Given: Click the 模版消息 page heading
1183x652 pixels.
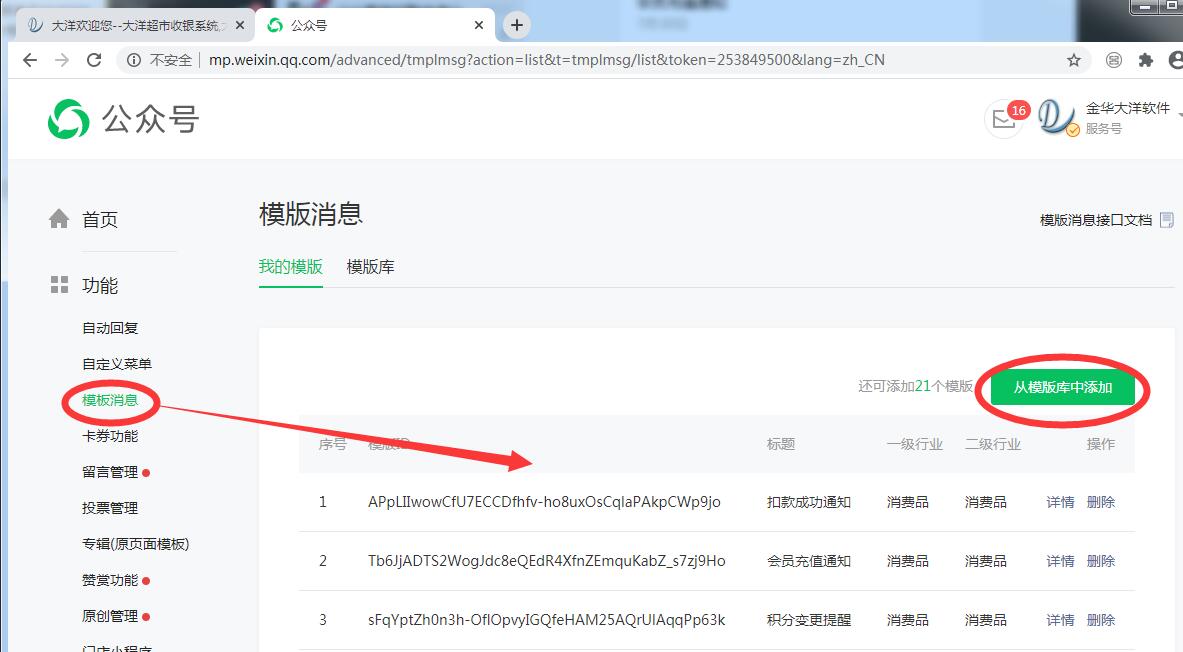Looking at the screenshot, I should [x=311, y=214].
